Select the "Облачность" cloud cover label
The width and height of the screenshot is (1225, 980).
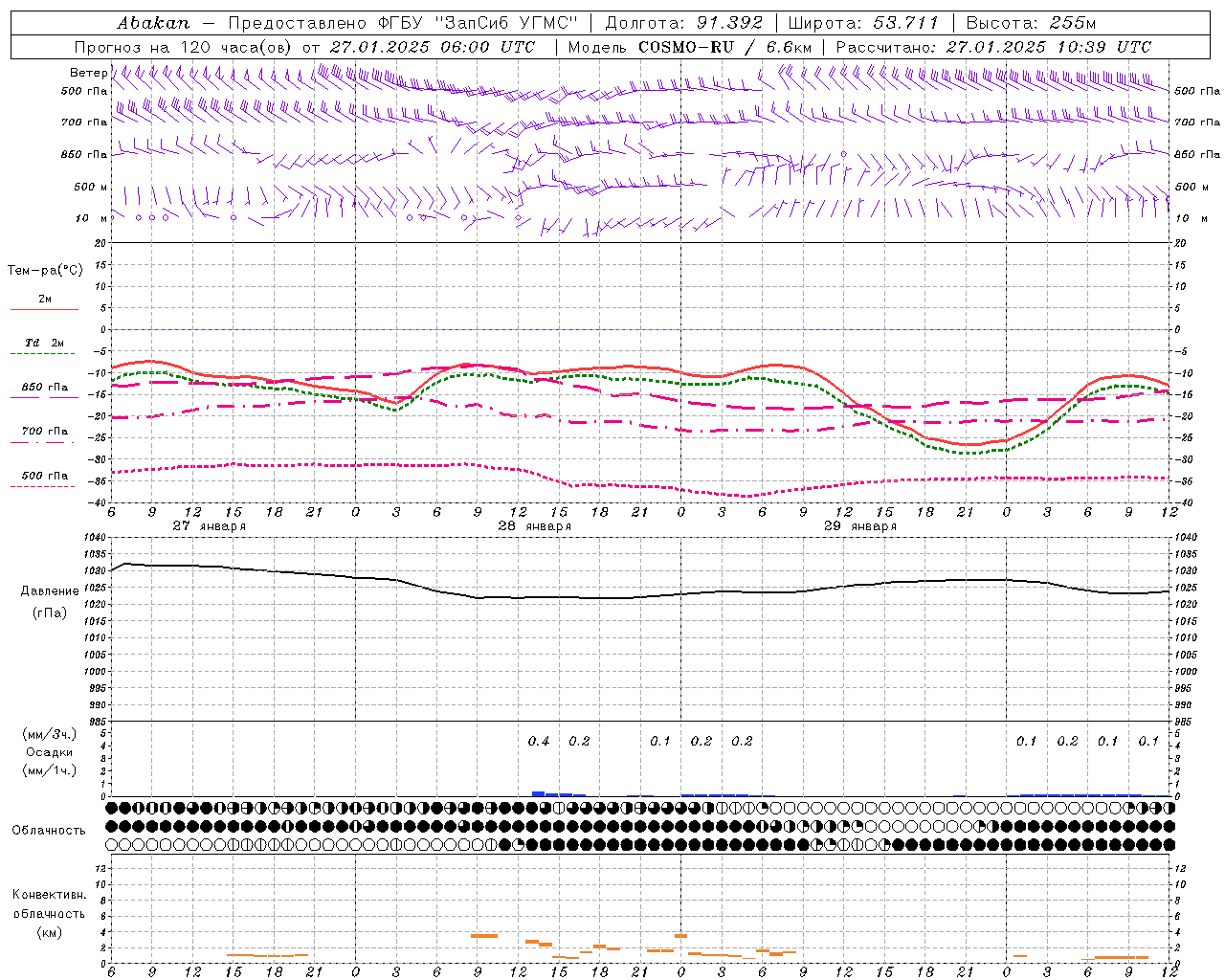[49, 831]
